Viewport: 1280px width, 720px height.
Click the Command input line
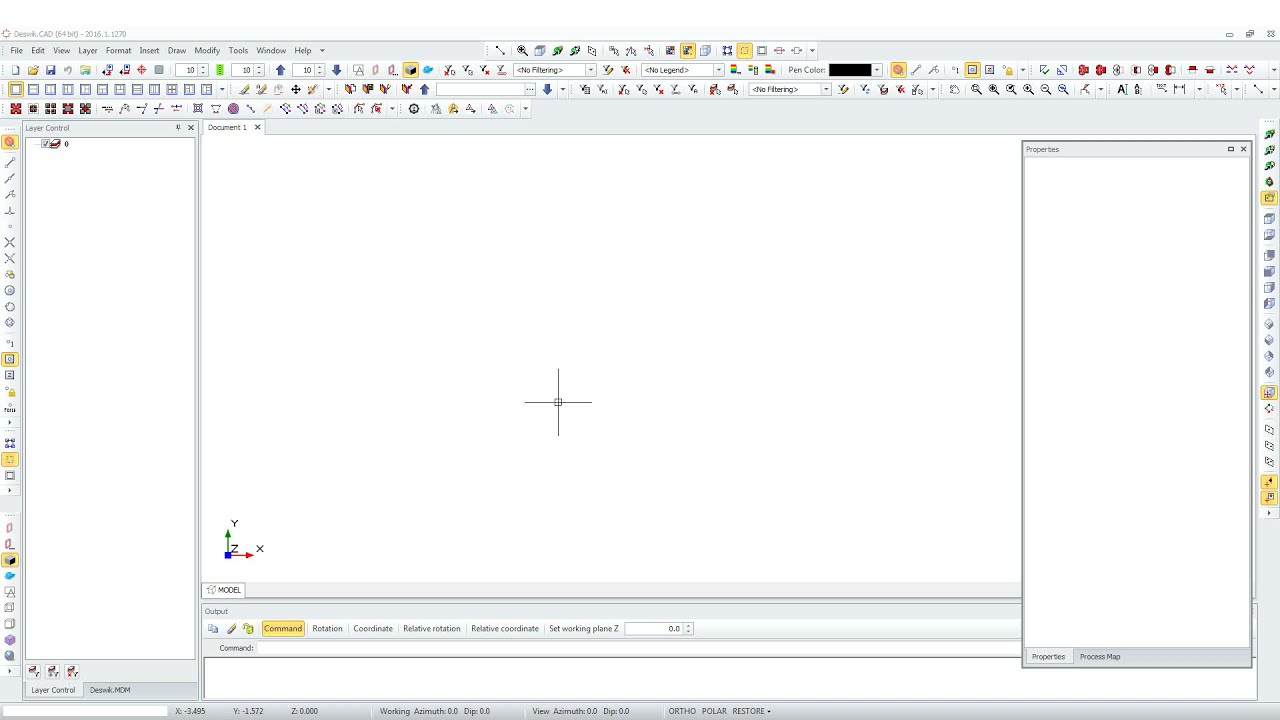point(640,648)
